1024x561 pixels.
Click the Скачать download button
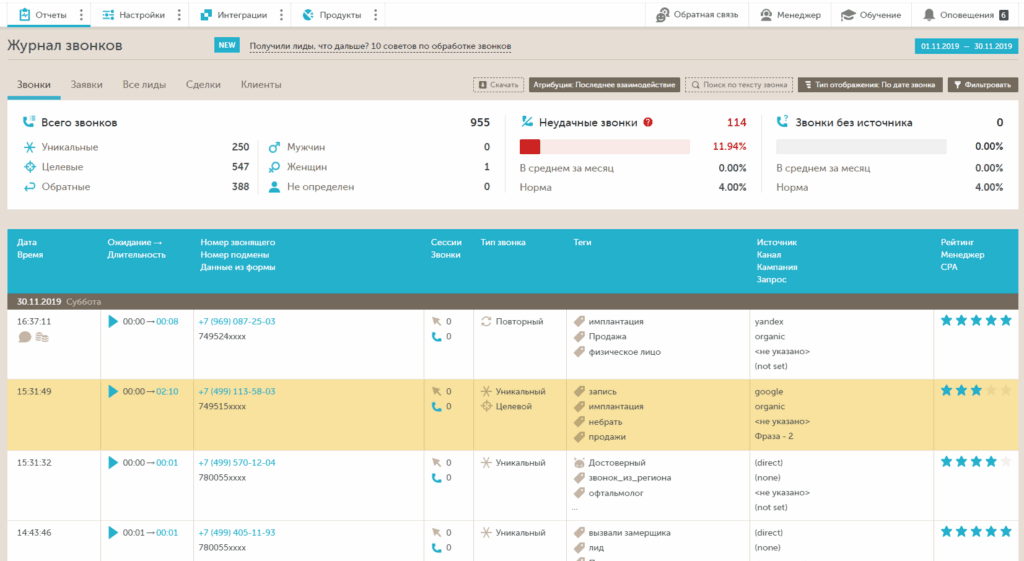coord(498,84)
